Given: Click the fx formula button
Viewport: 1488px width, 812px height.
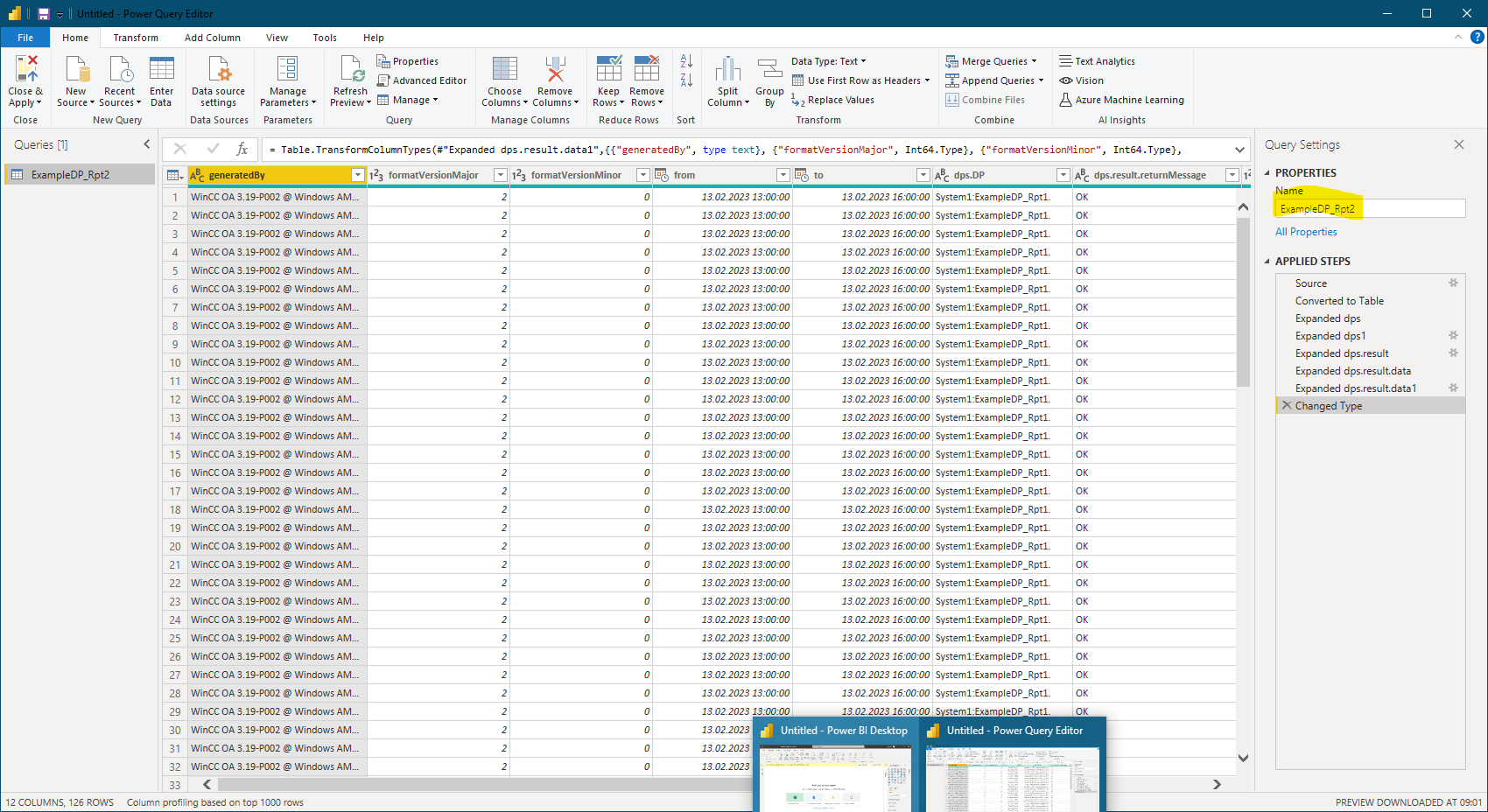Looking at the screenshot, I should (x=242, y=150).
